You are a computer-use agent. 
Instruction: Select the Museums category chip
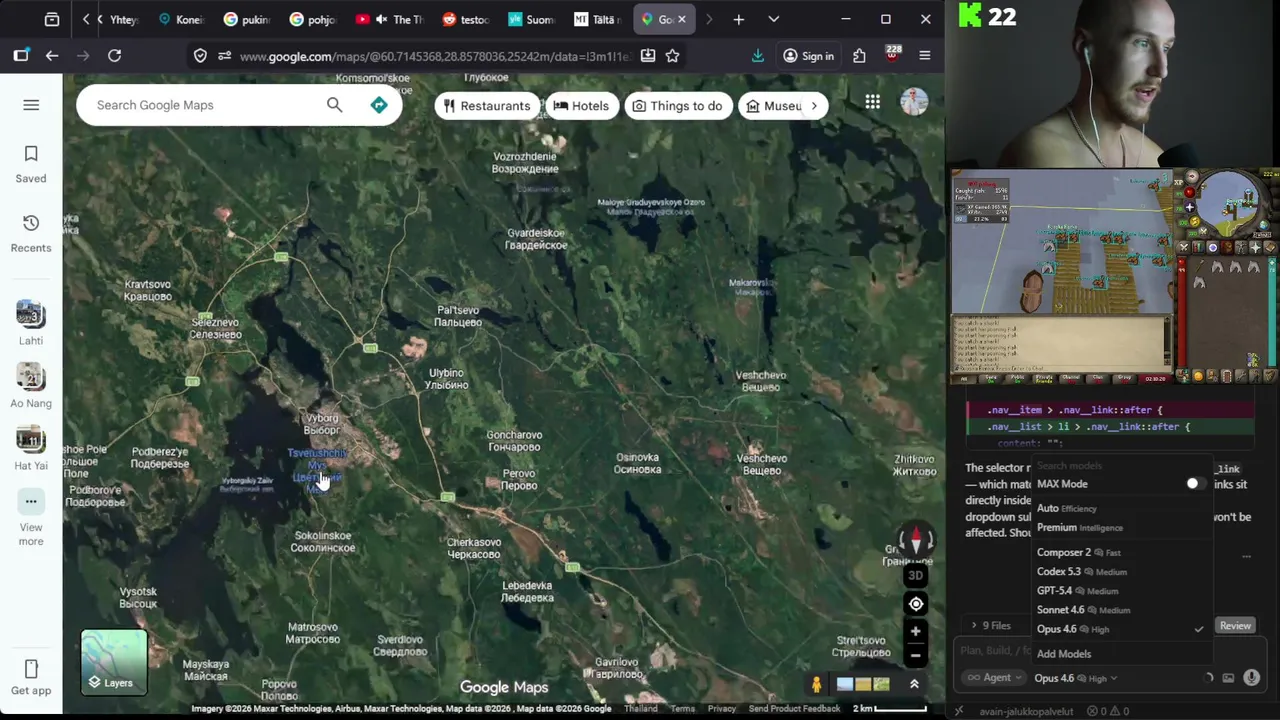coord(773,106)
